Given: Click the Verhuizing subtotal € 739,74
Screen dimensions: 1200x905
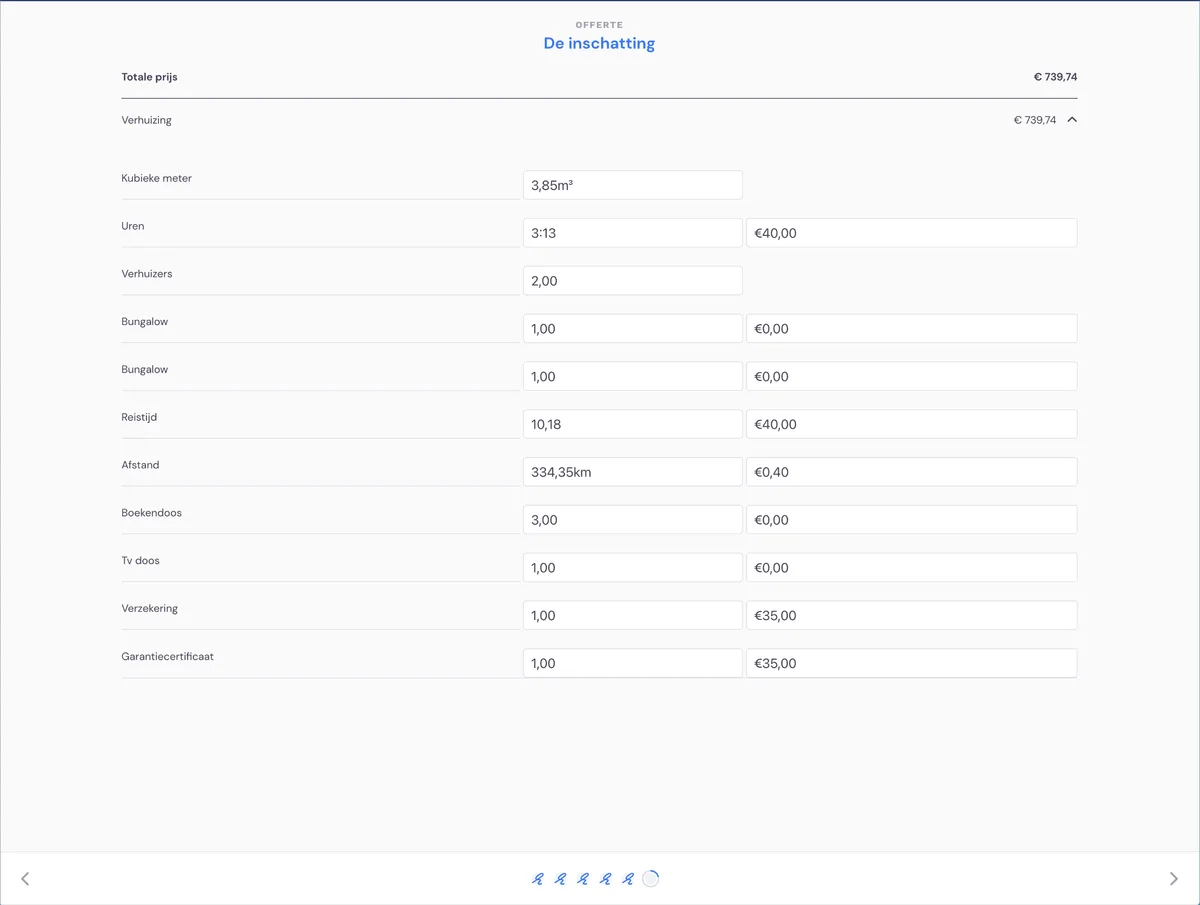Looking at the screenshot, I should click(x=1034, y=120).
